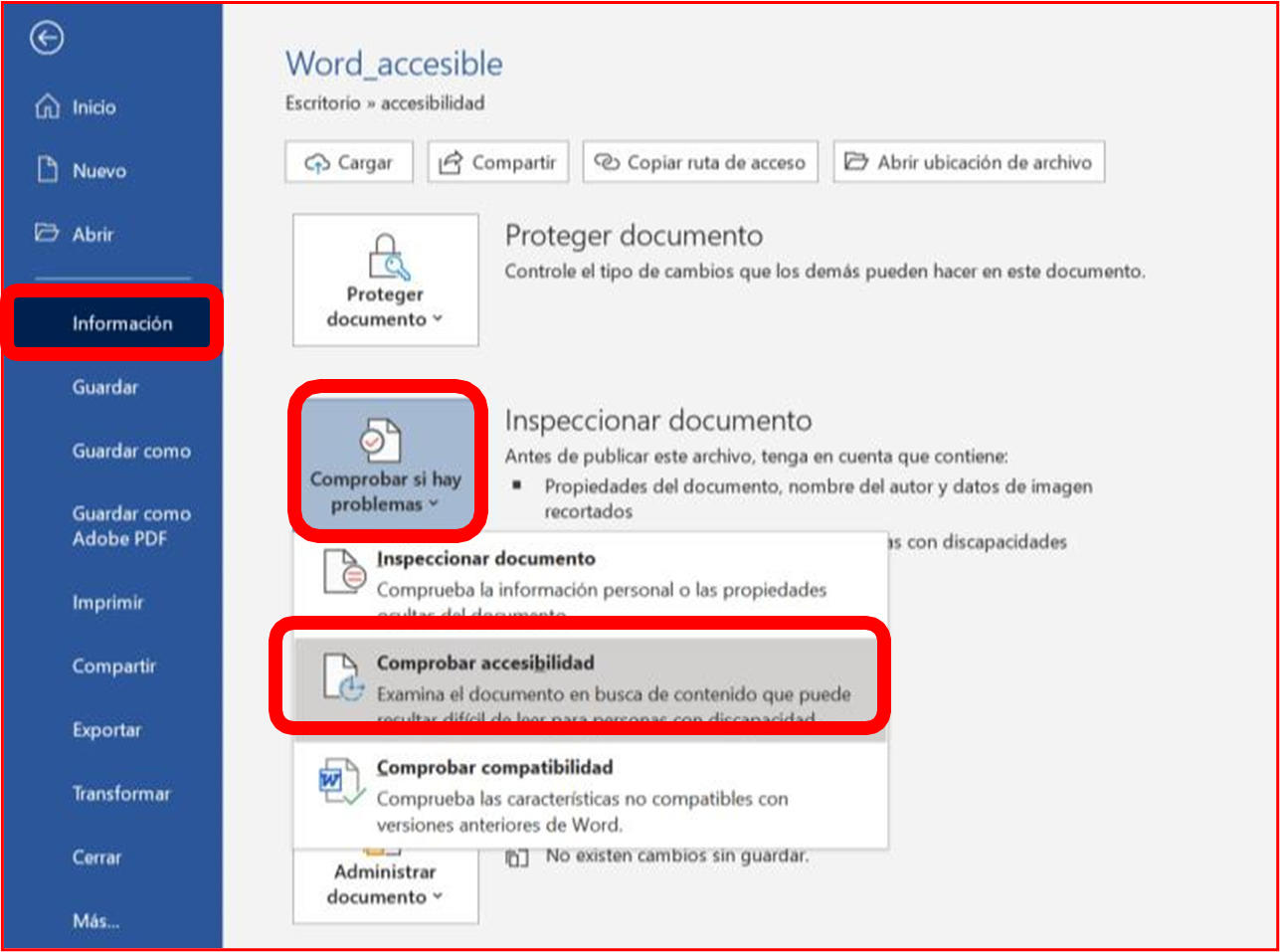Select Cerrar in the sidebar
The height and width of the screenshot is (952, 1280).
tap(96, 857)
